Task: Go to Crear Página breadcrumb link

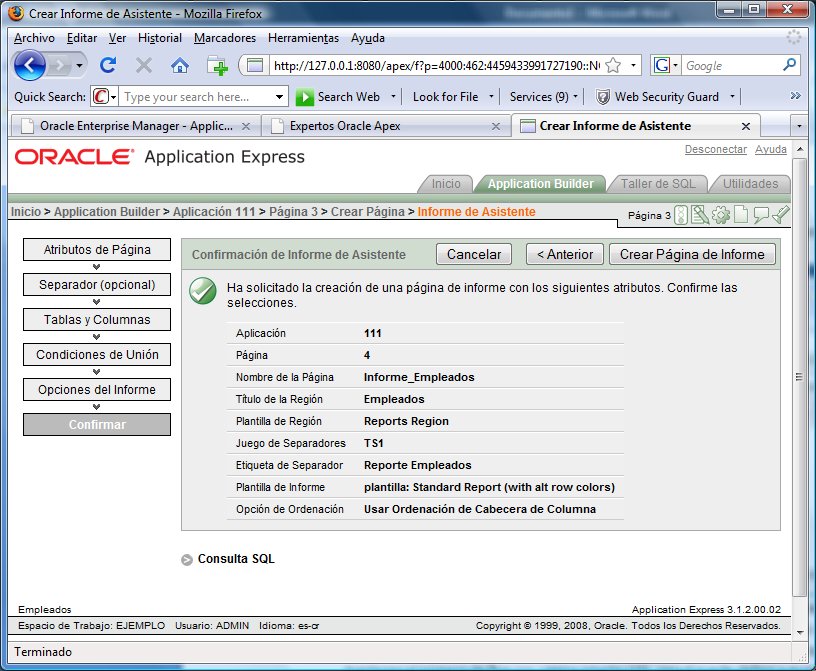Action: coord(367,212)
